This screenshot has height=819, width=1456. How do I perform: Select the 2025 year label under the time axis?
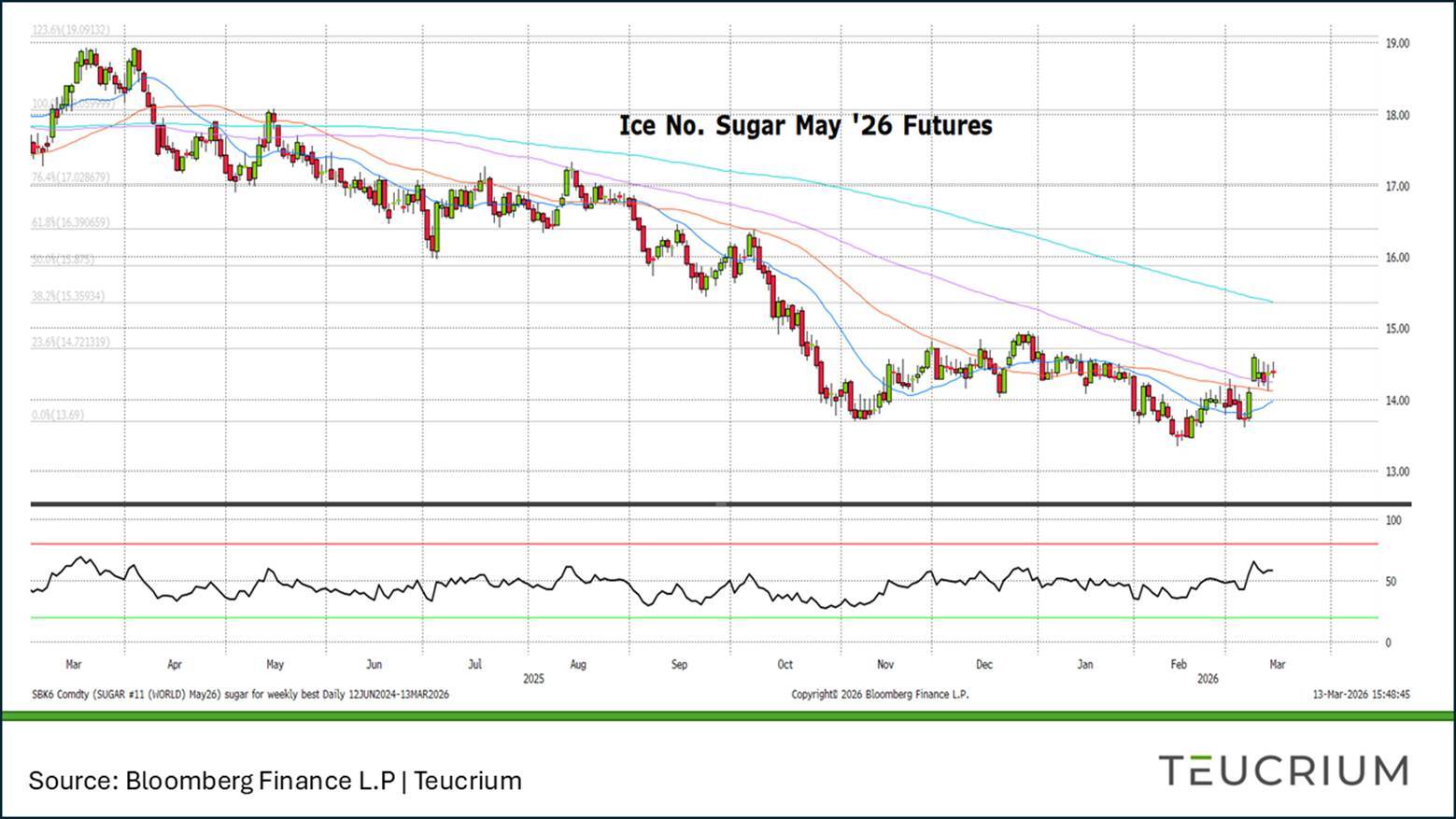(x=533, y=679)
